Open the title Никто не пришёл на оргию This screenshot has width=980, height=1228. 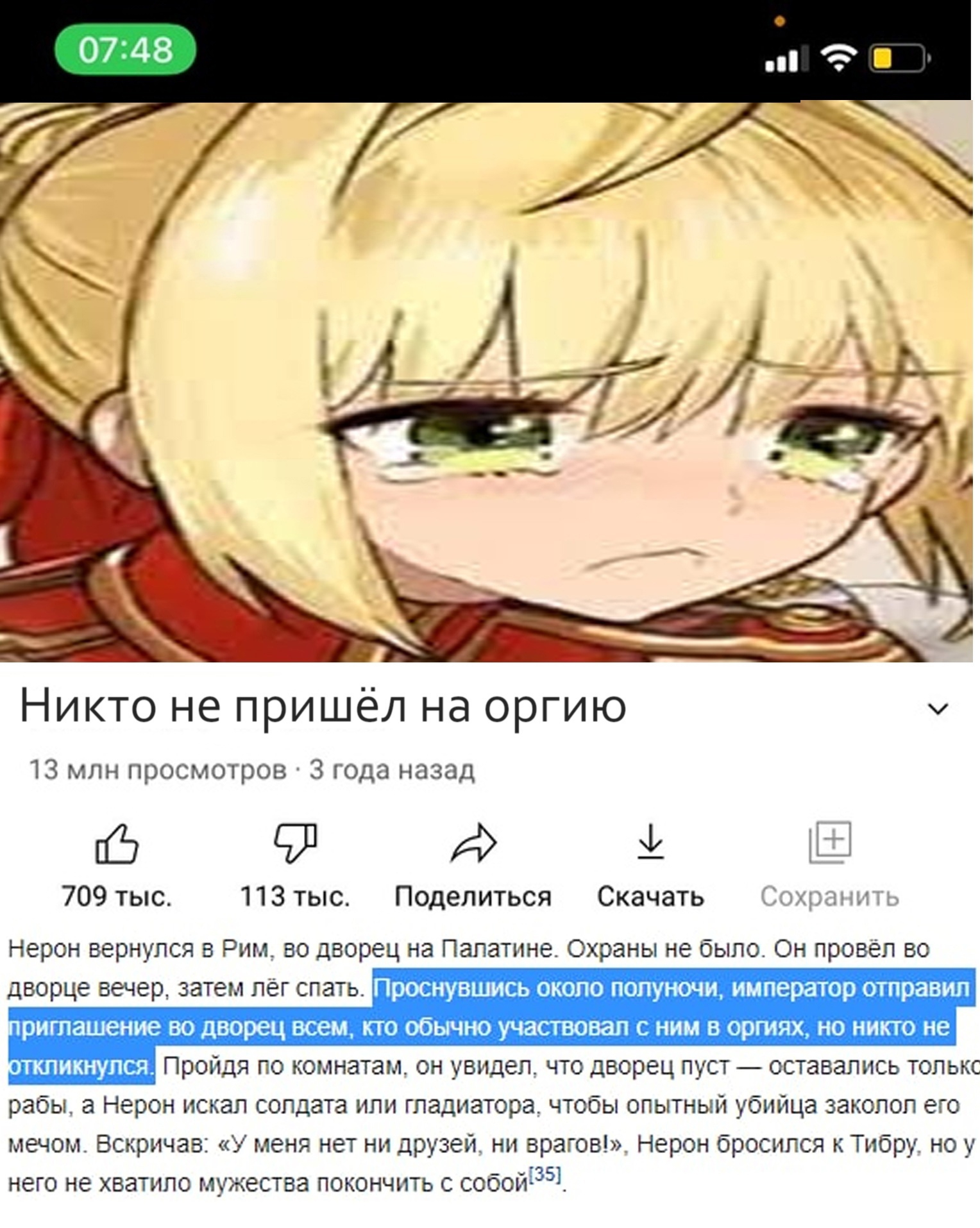pyautogui.click(x=323, y=706)
